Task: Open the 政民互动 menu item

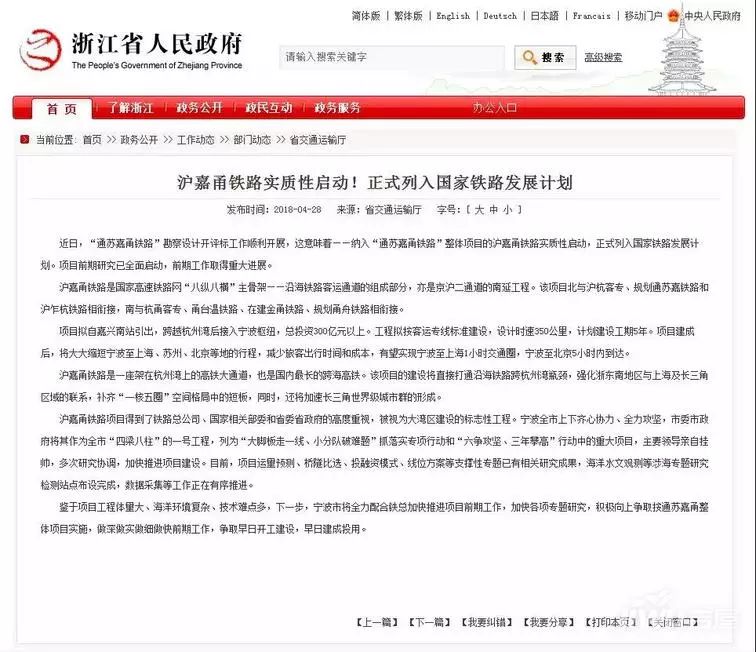Action: click(269, 108)
